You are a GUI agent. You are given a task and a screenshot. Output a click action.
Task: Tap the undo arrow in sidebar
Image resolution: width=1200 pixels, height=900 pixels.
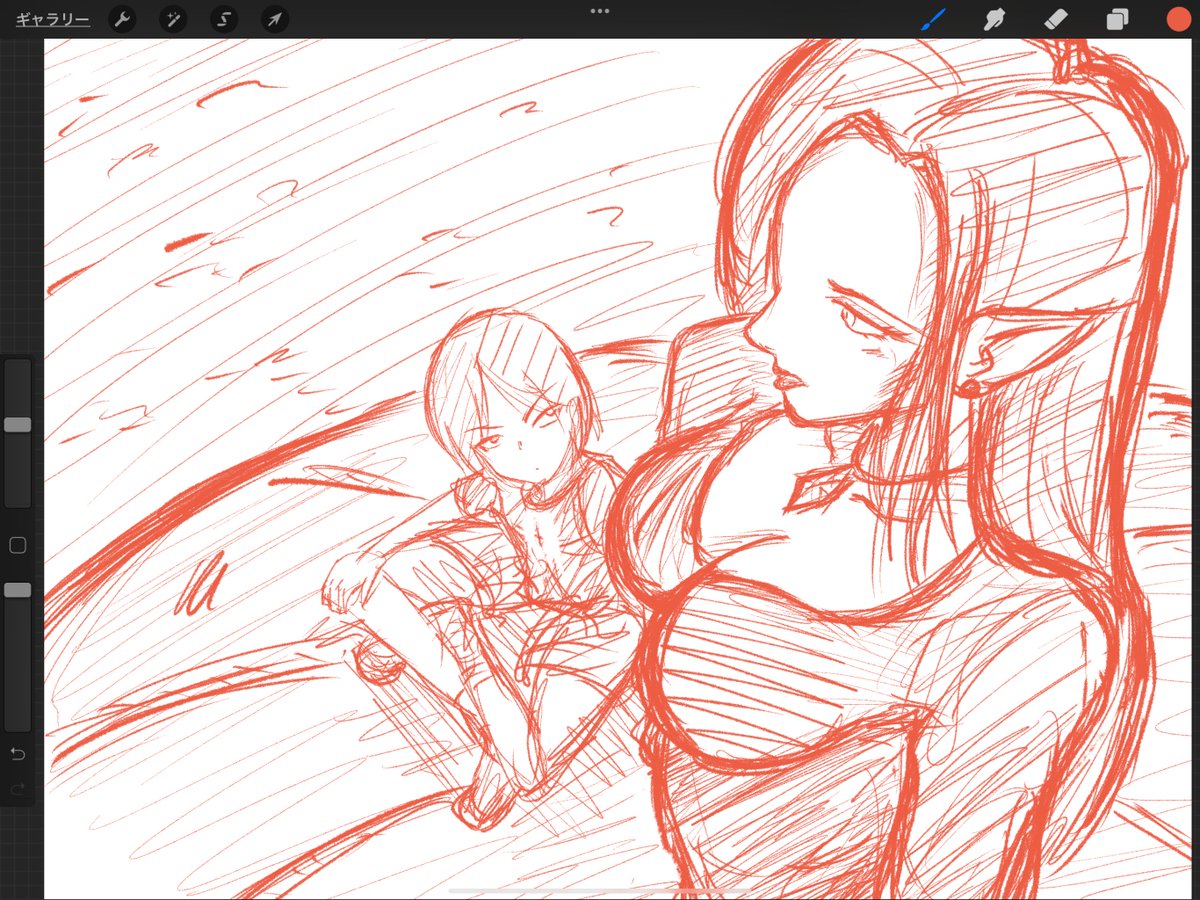(x=17, y=752)
